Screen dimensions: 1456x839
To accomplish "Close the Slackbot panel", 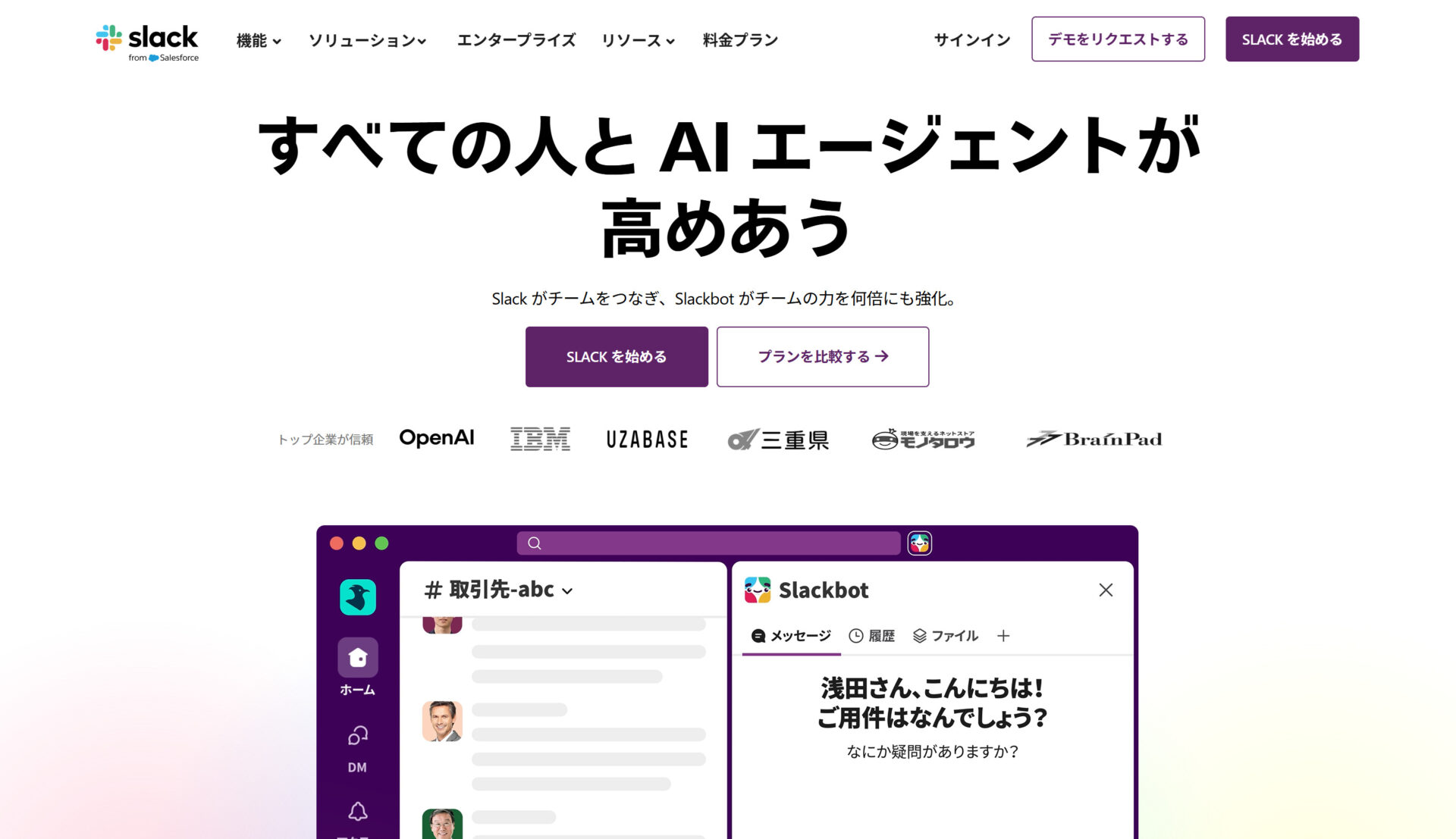I will click(x=1106, y=590).
